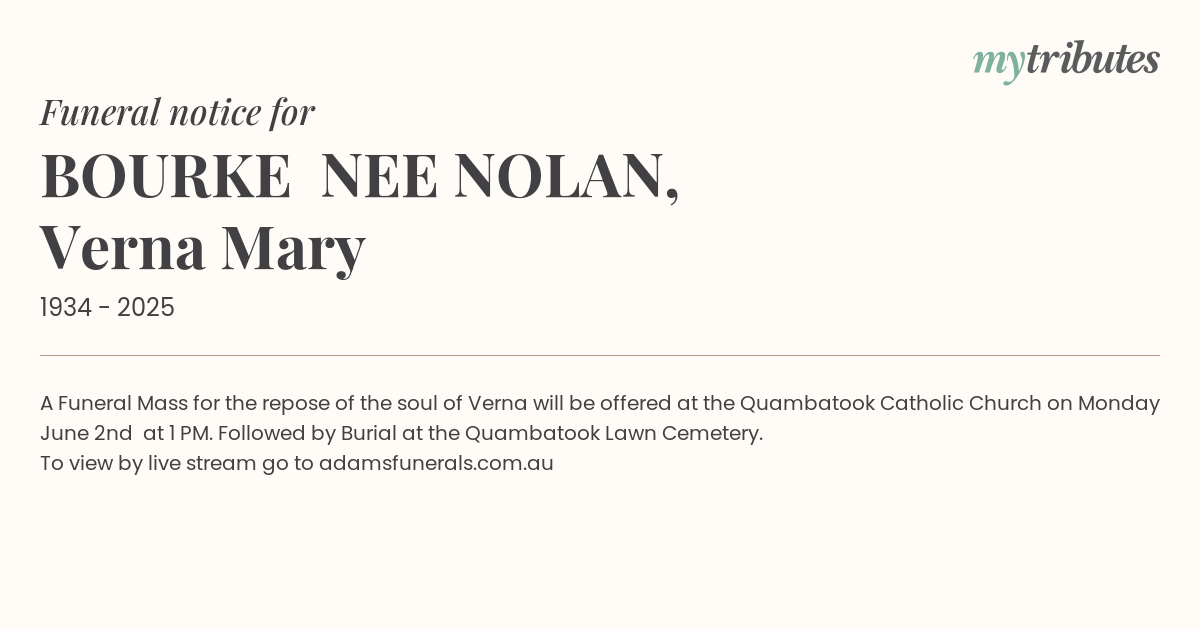The height and width of the screenshot is (630, 1200).
Task: Click "Quambatook Lawn Cemetery" text
Action: coord(612,433)
